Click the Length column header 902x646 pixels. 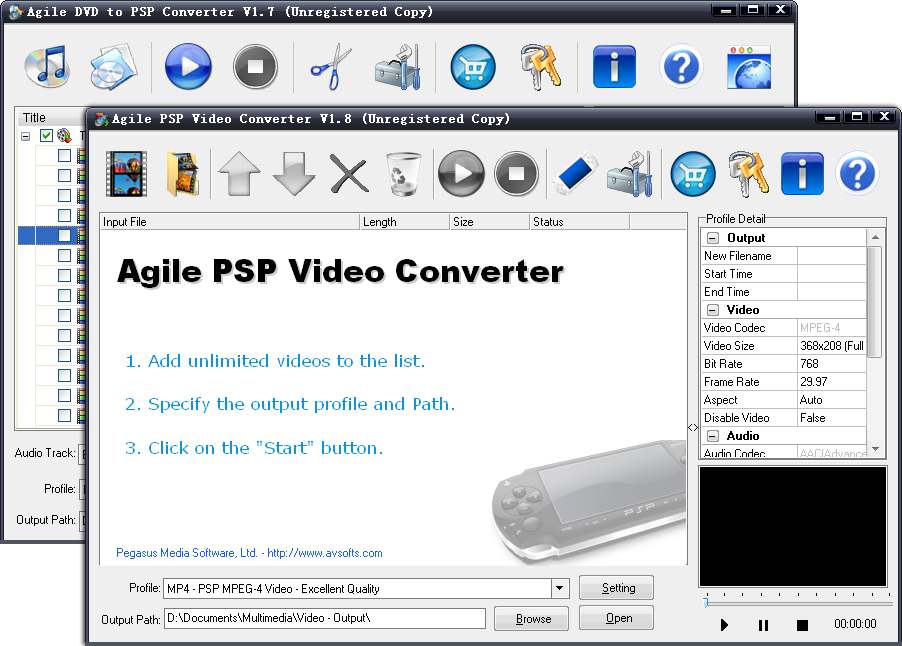404,221
